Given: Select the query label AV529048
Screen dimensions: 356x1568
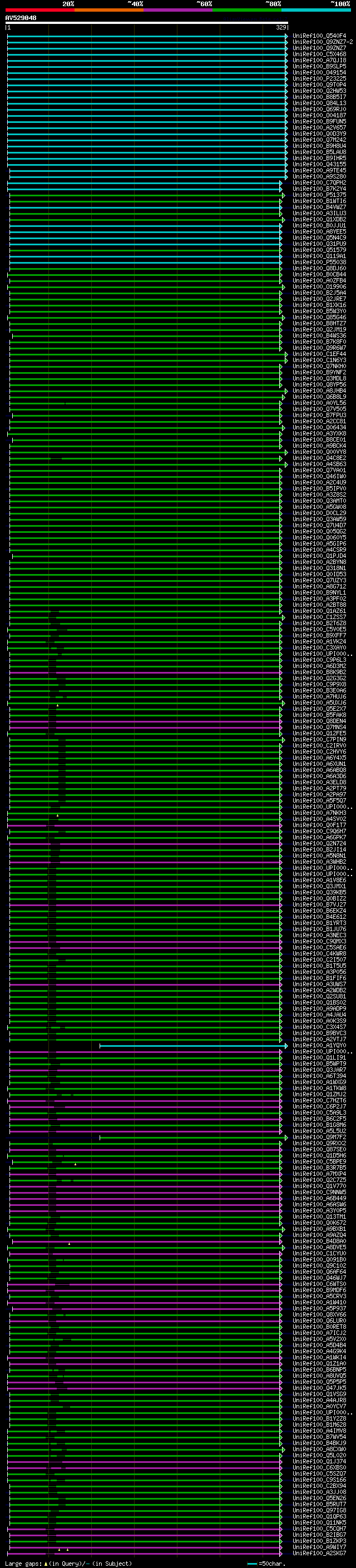Looking at the screenshot, I should point(21,18).
